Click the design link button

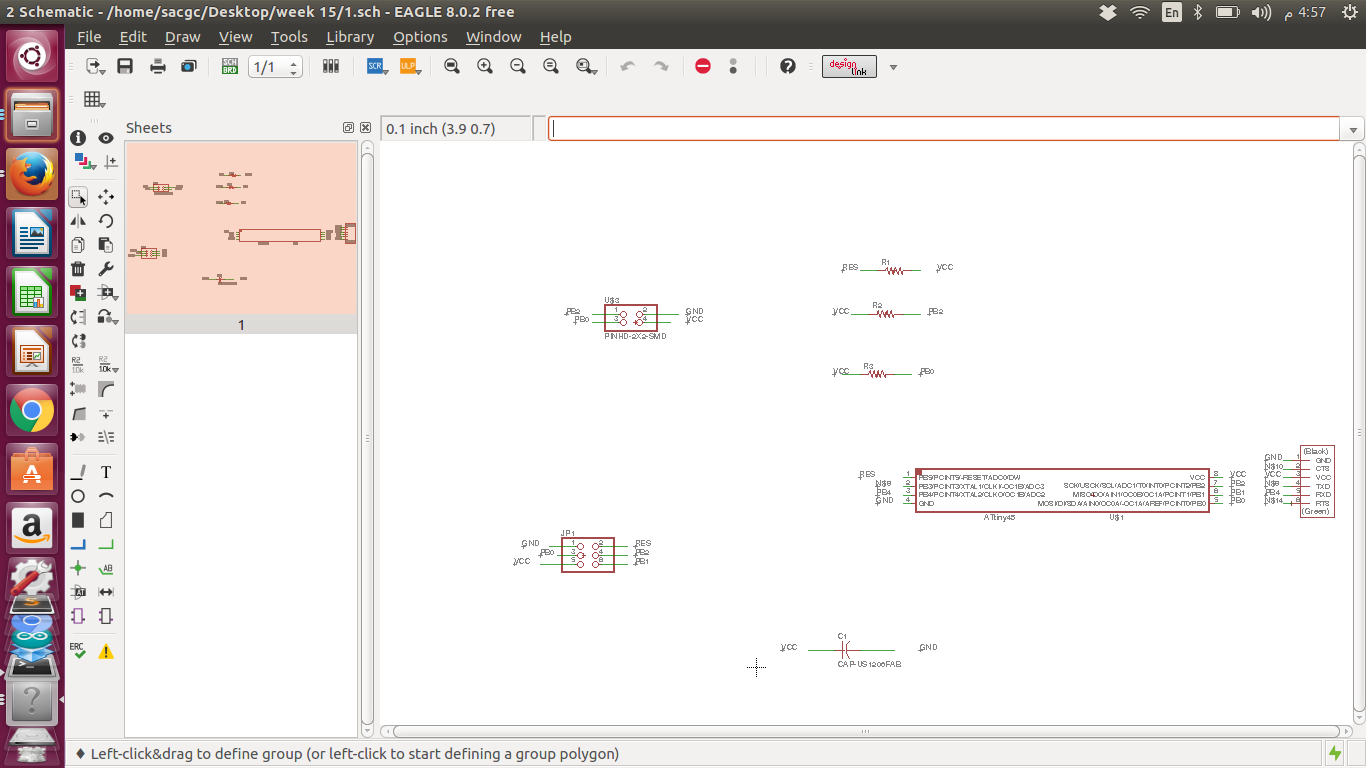pos(849,67)
